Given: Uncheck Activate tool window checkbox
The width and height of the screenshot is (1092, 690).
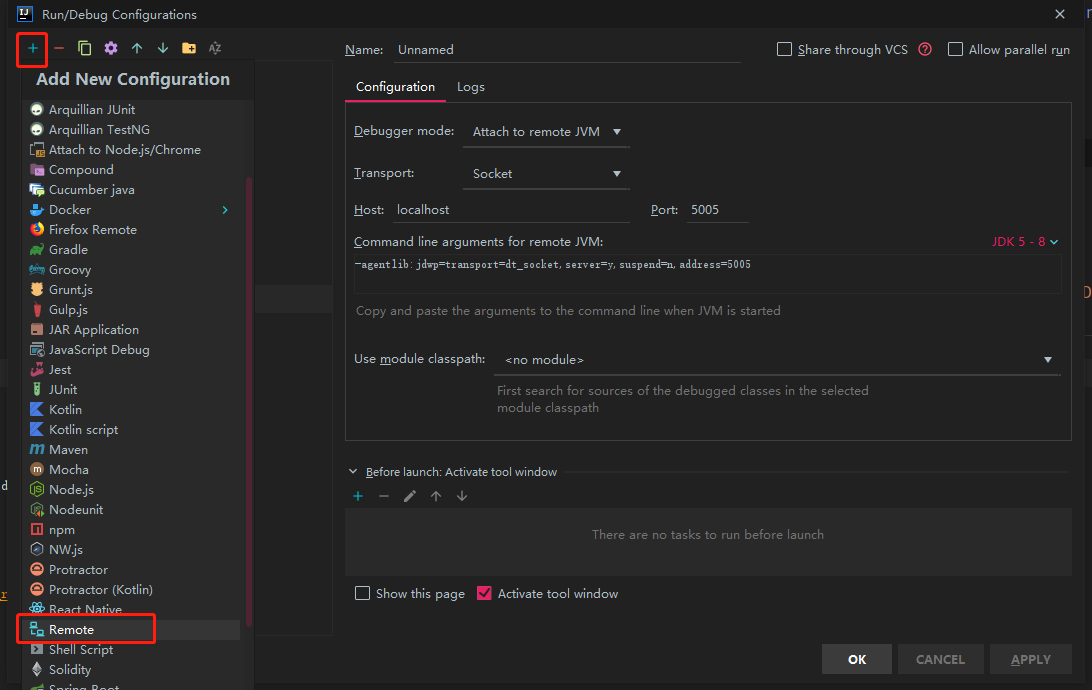Looking at the screenshot, I should click(x=484, y=593).
